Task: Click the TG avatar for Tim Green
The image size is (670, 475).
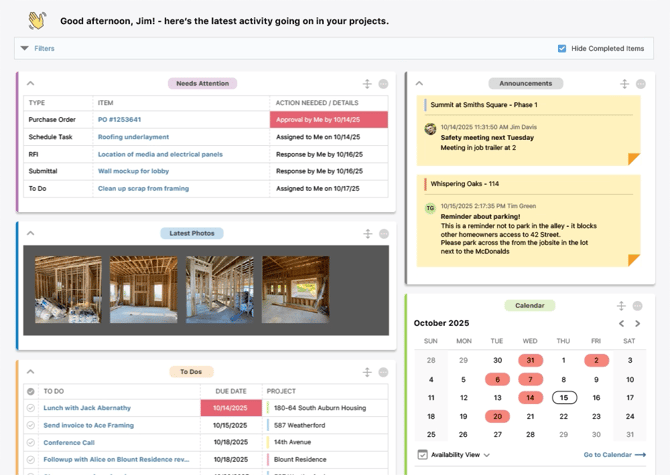Action: pos(430,208)
